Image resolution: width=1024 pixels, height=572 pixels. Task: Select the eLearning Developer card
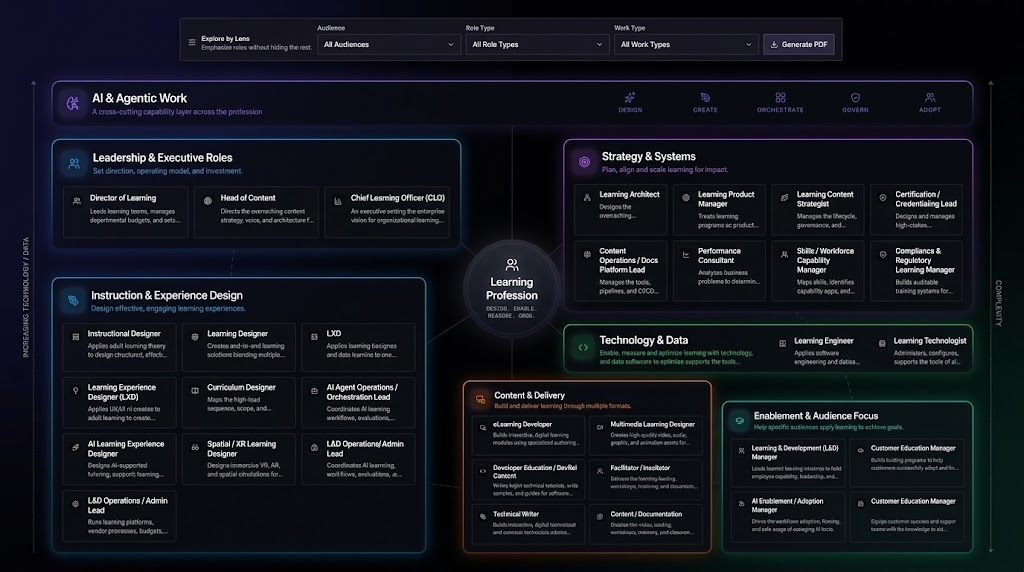(528, 436)
